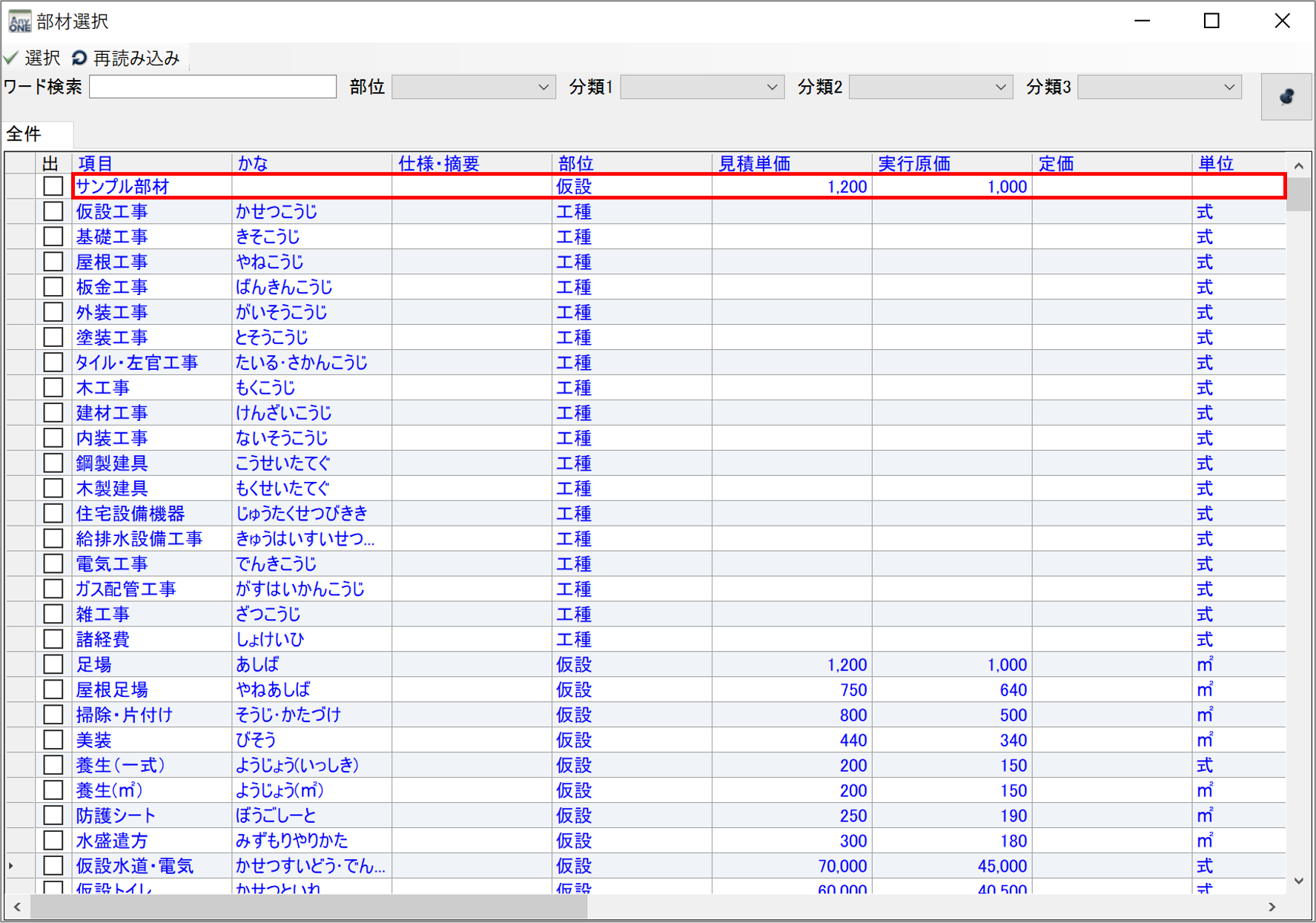Click the vertical scrollbar up arrow
Image resolution: width=1316 pixels, height=923 pixels.
click(x=1298, y=166)
